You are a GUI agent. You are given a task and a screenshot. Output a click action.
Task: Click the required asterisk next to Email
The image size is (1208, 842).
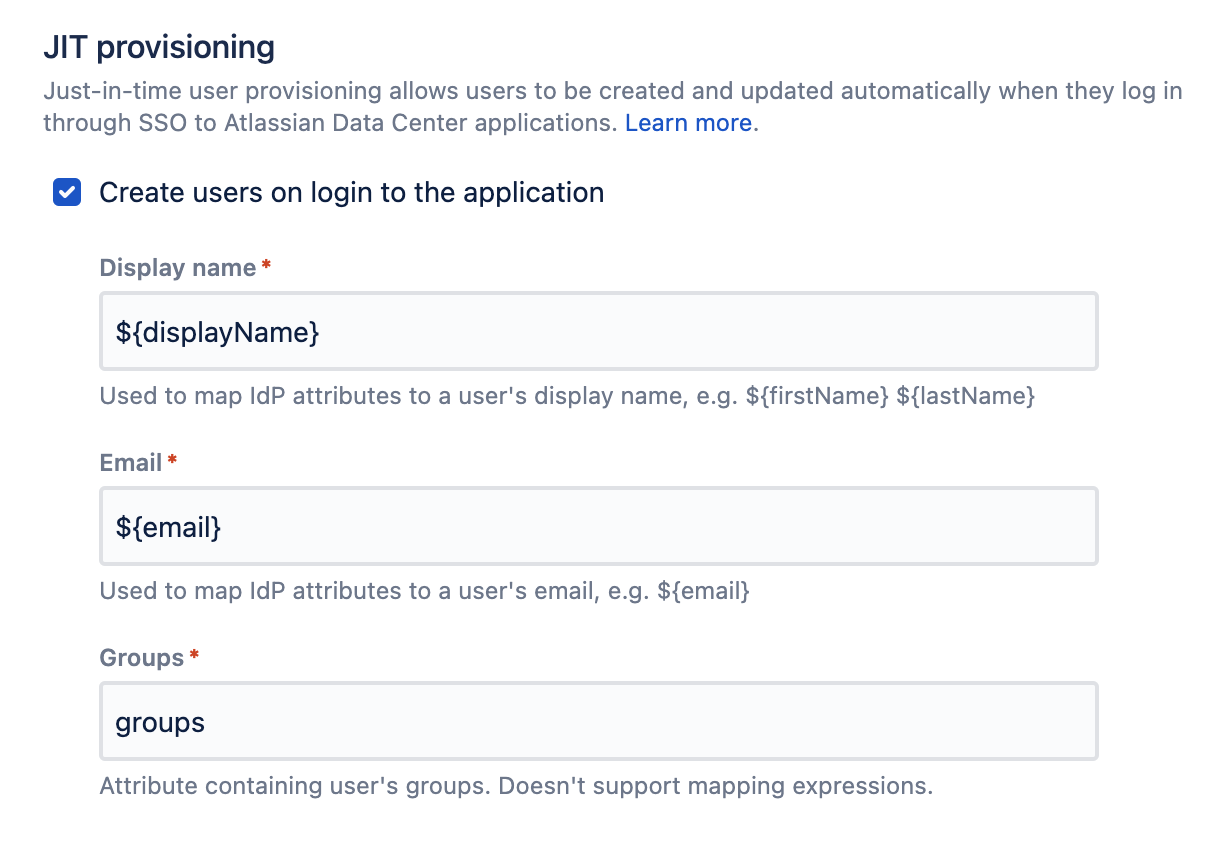(x=172, y=461)
